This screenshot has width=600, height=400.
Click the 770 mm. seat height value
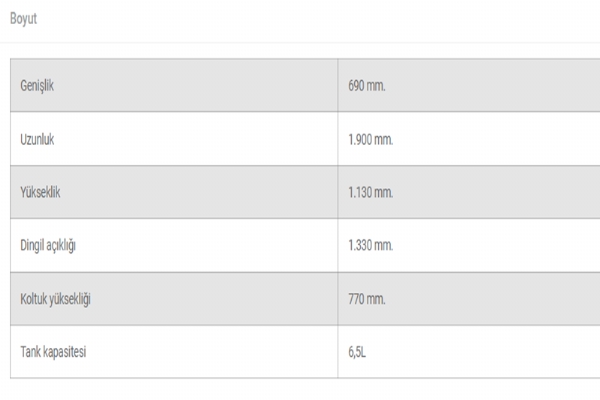click(367, 299)
